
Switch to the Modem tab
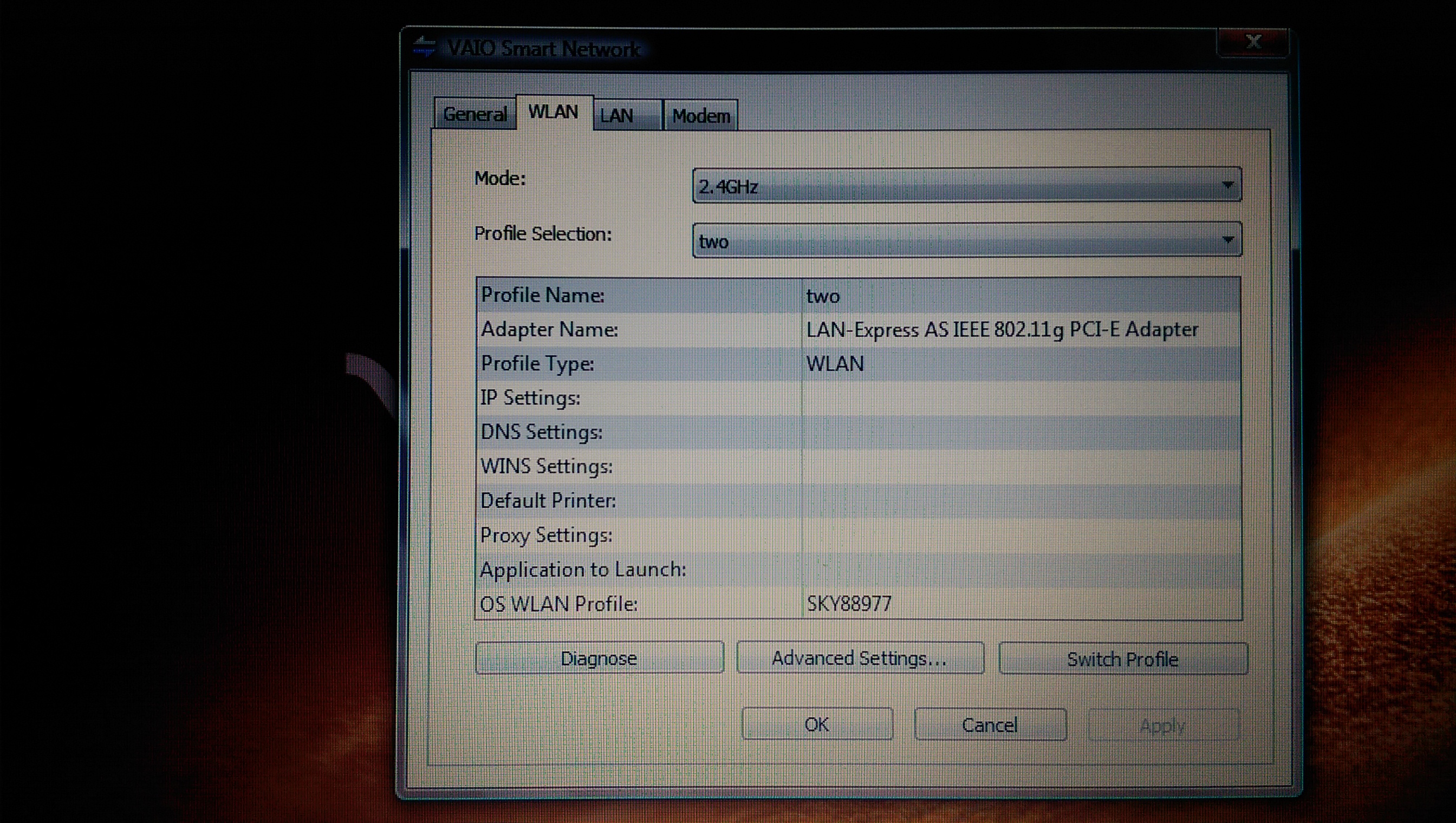click(x=700, y=116)
